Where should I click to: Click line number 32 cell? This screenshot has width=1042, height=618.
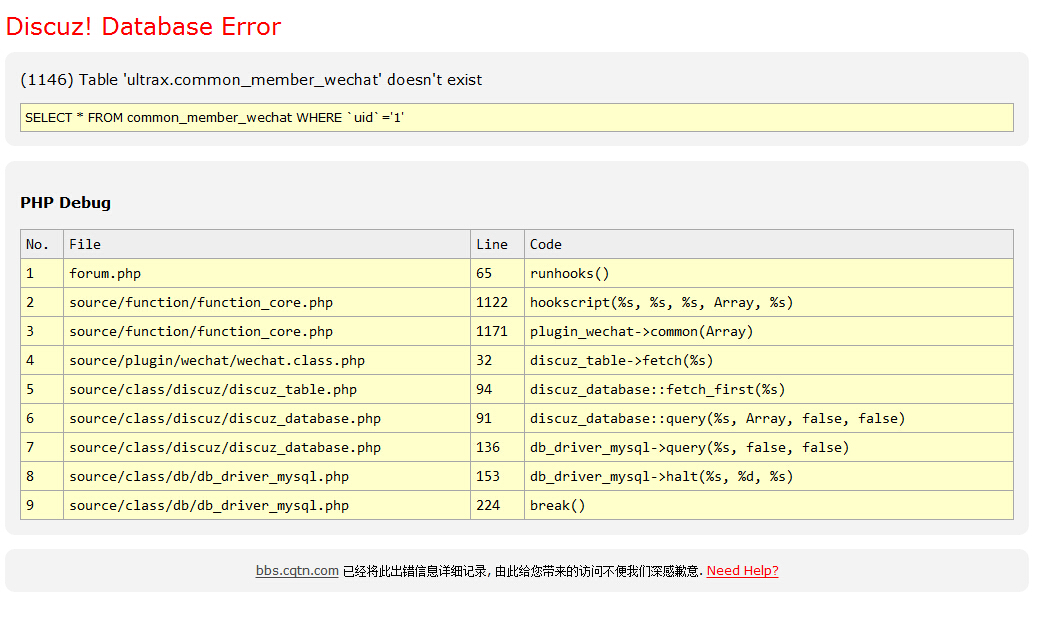pos(497,360)
